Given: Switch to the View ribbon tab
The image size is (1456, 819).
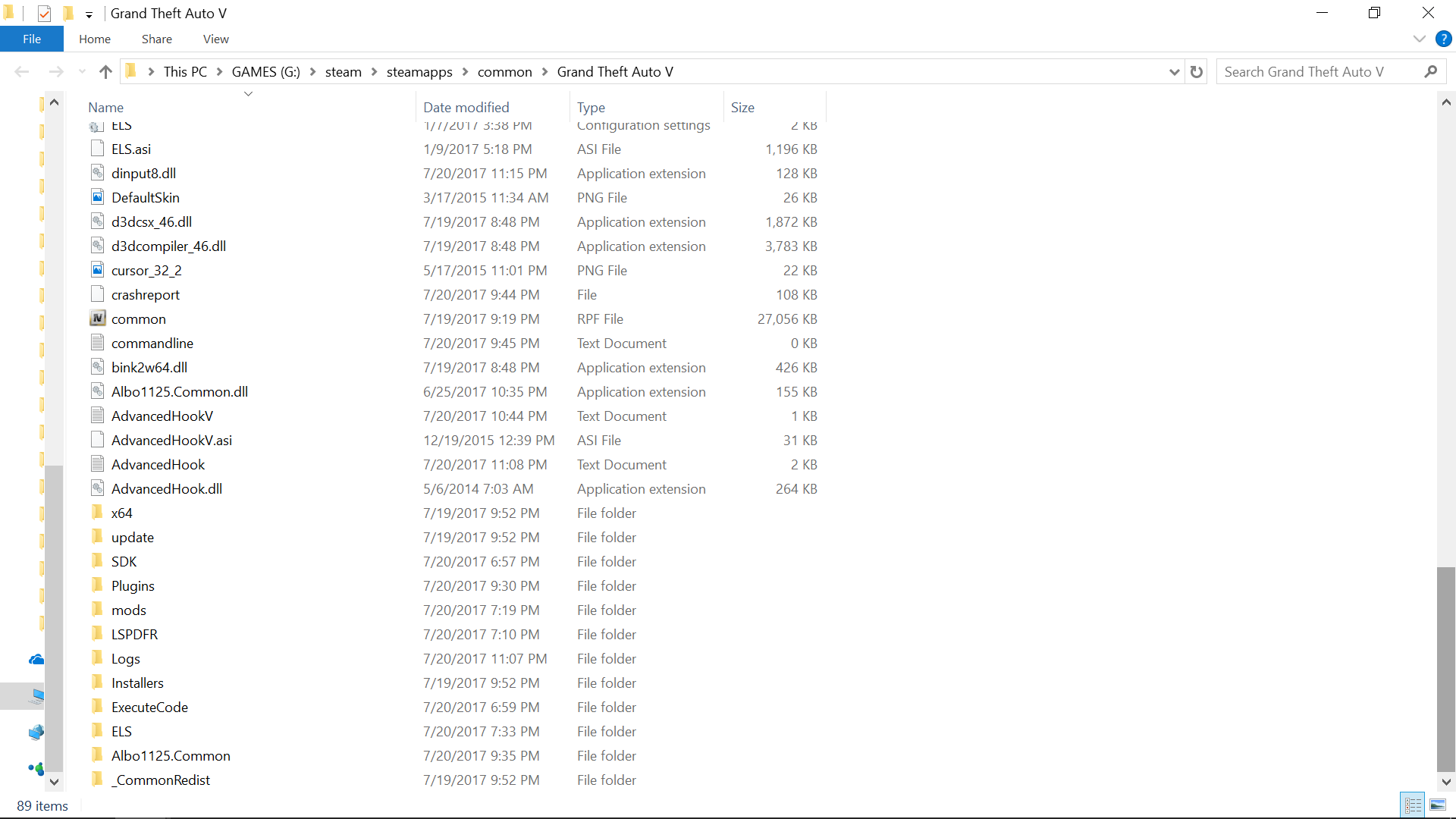Looking at the screenshot, I should point(215,39).
